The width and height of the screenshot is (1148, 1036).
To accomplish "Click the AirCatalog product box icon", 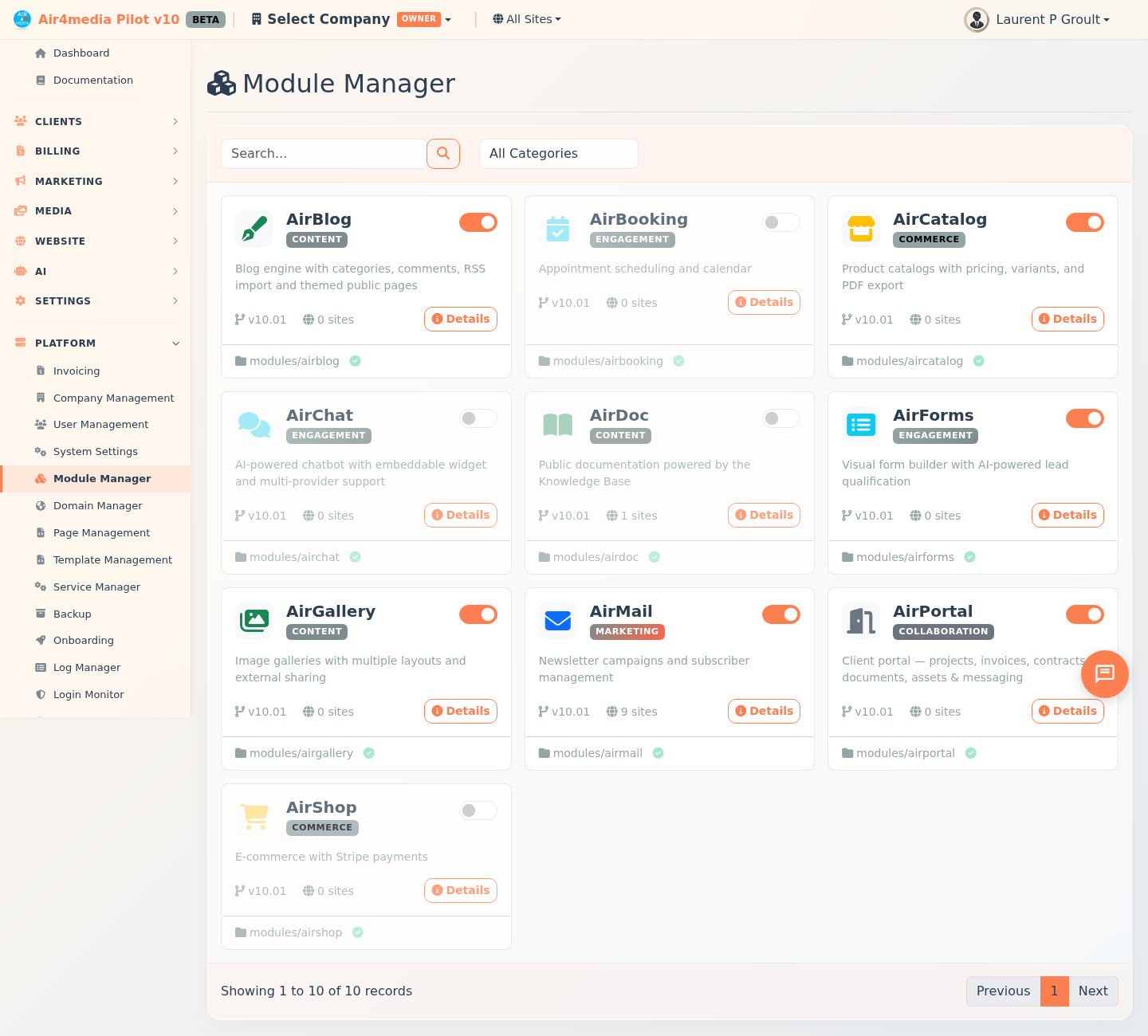I will coord(860,229).
